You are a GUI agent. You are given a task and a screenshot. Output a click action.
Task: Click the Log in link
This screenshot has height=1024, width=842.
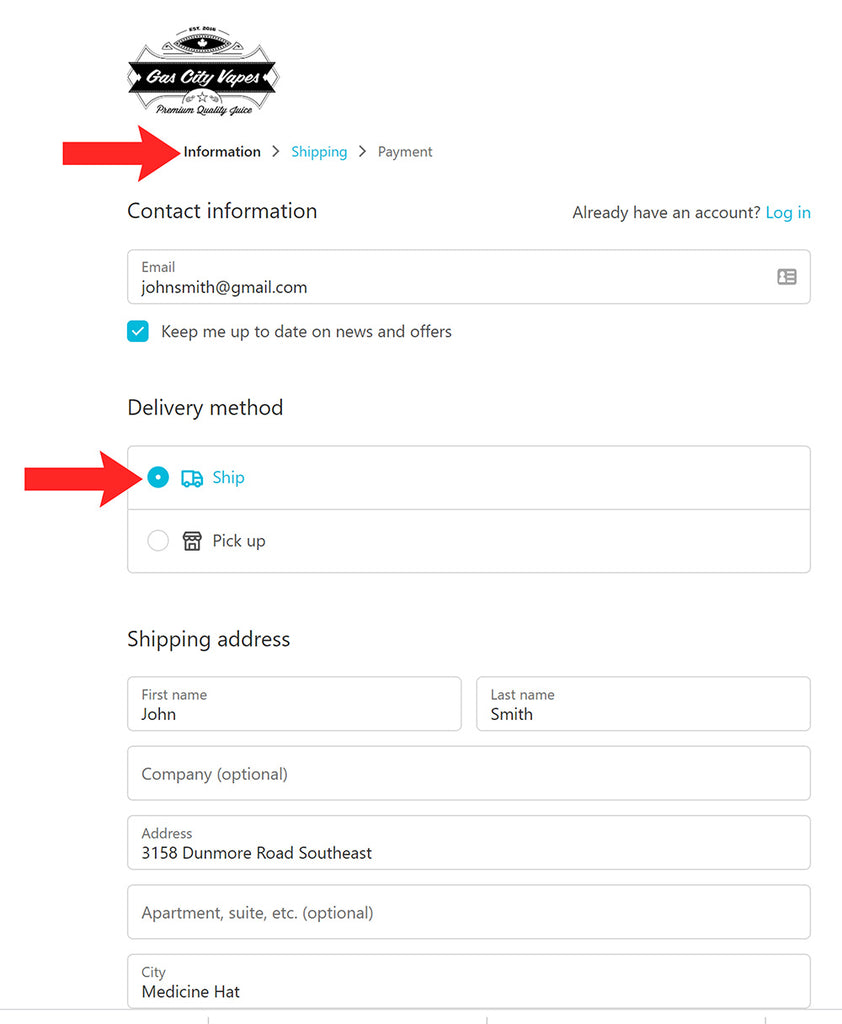[x=788, y=213]
